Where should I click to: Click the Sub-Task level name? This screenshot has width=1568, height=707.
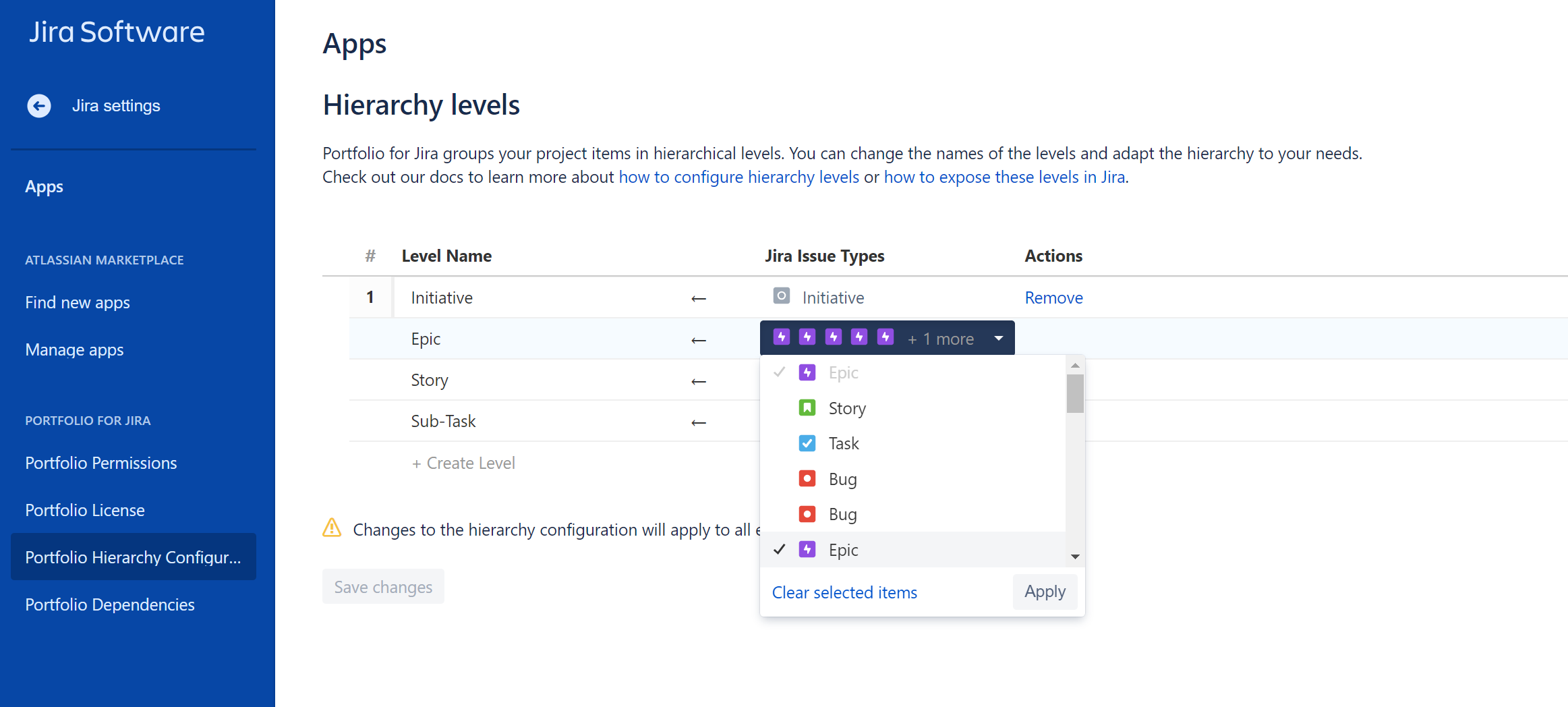click(443, 421)
